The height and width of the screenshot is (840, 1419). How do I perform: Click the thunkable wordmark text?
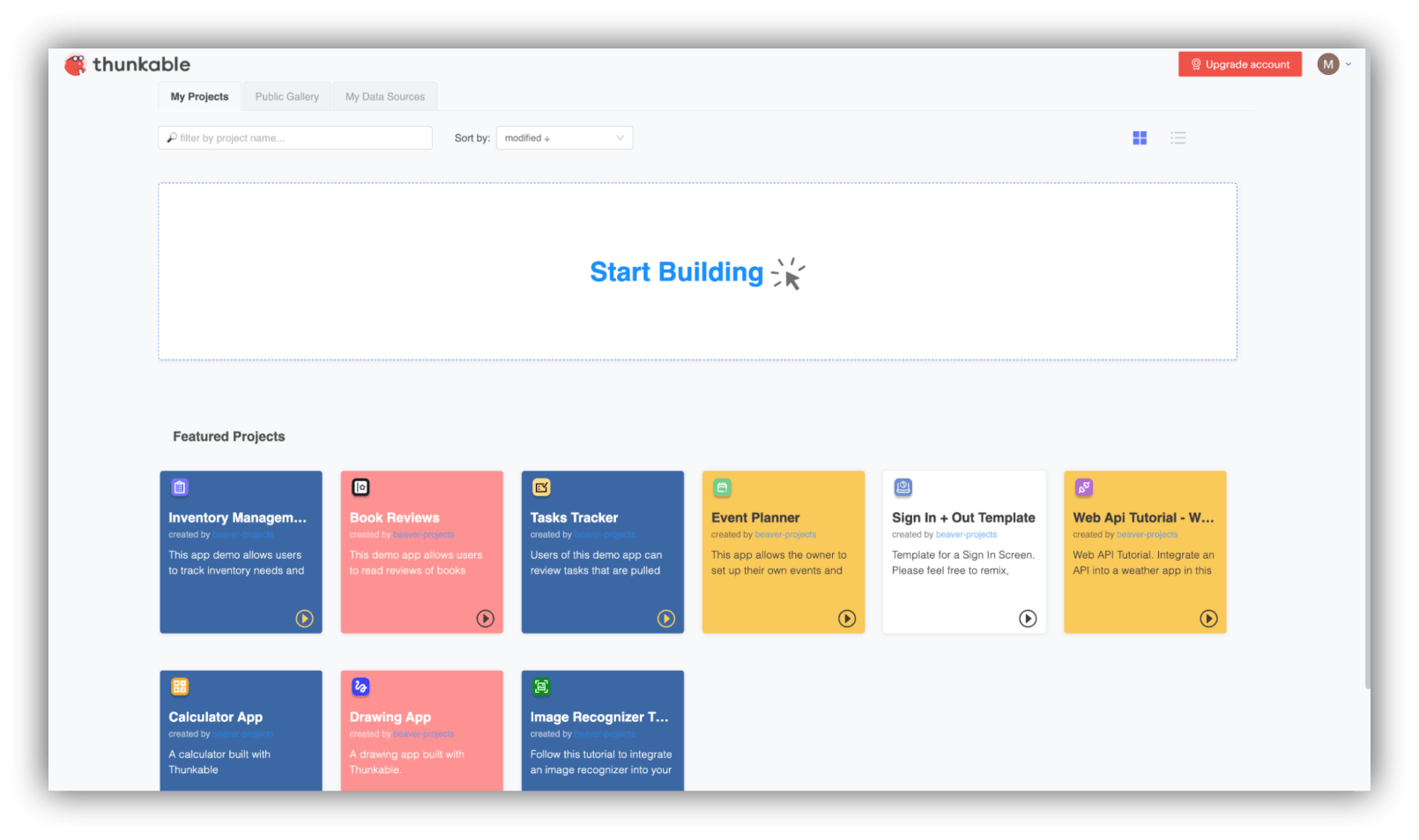[x=141, y=64]
